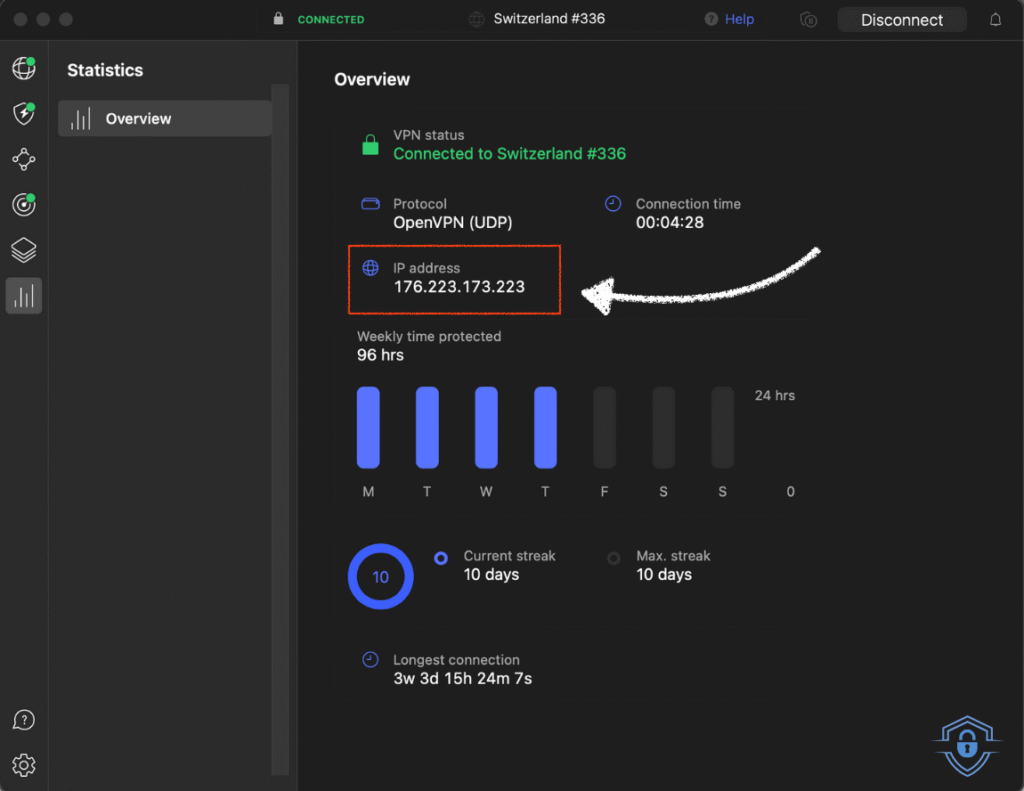Click the notification bell icon

995,20
